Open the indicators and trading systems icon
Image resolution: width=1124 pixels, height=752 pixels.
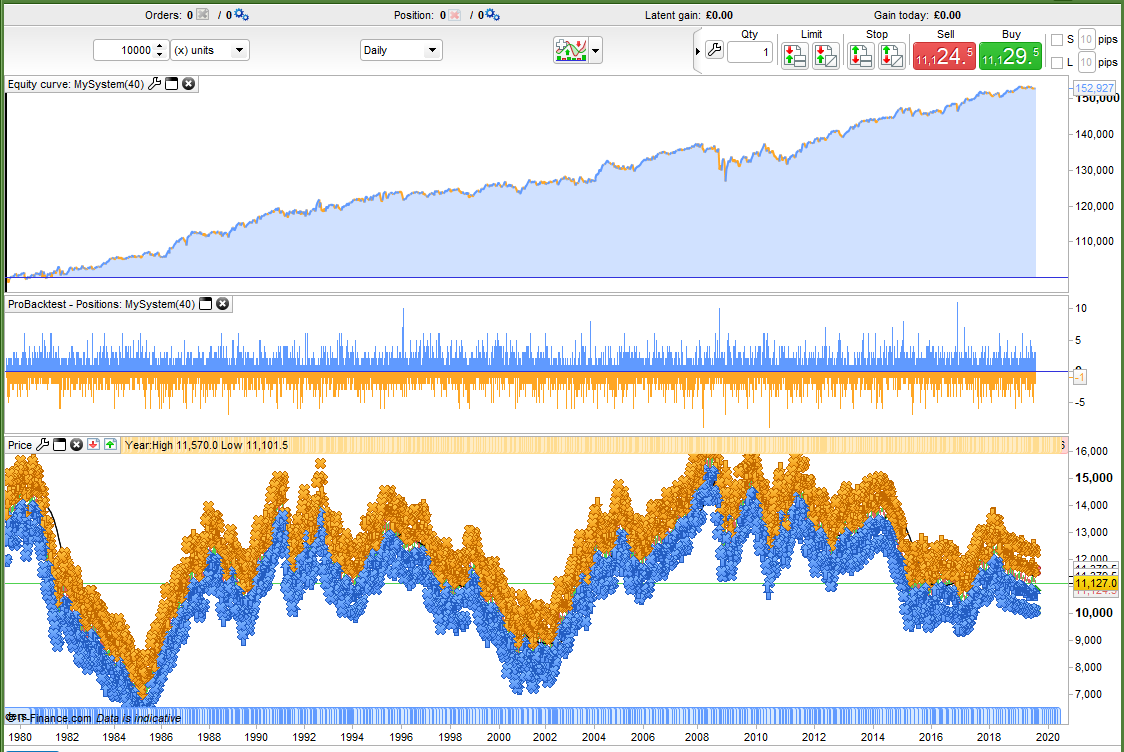[571, 50]
